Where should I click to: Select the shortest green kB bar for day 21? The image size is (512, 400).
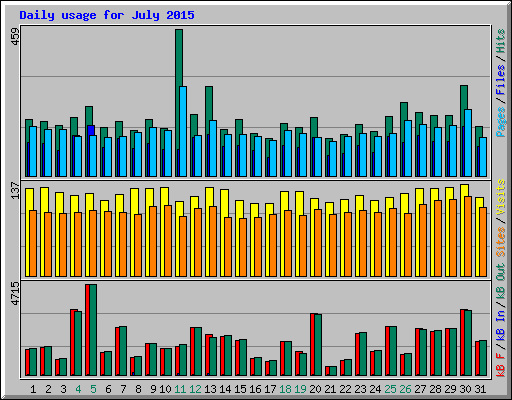[333, 371]
